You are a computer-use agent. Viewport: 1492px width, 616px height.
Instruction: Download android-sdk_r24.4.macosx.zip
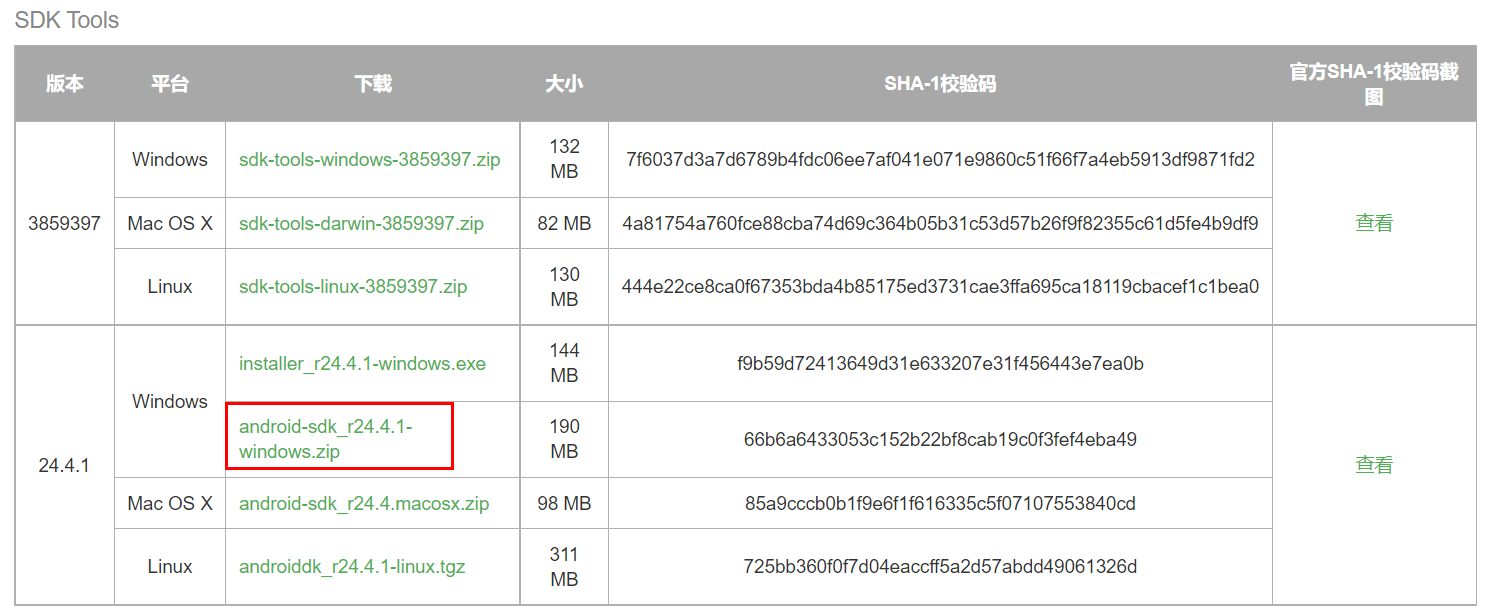[x=364, y=503]
